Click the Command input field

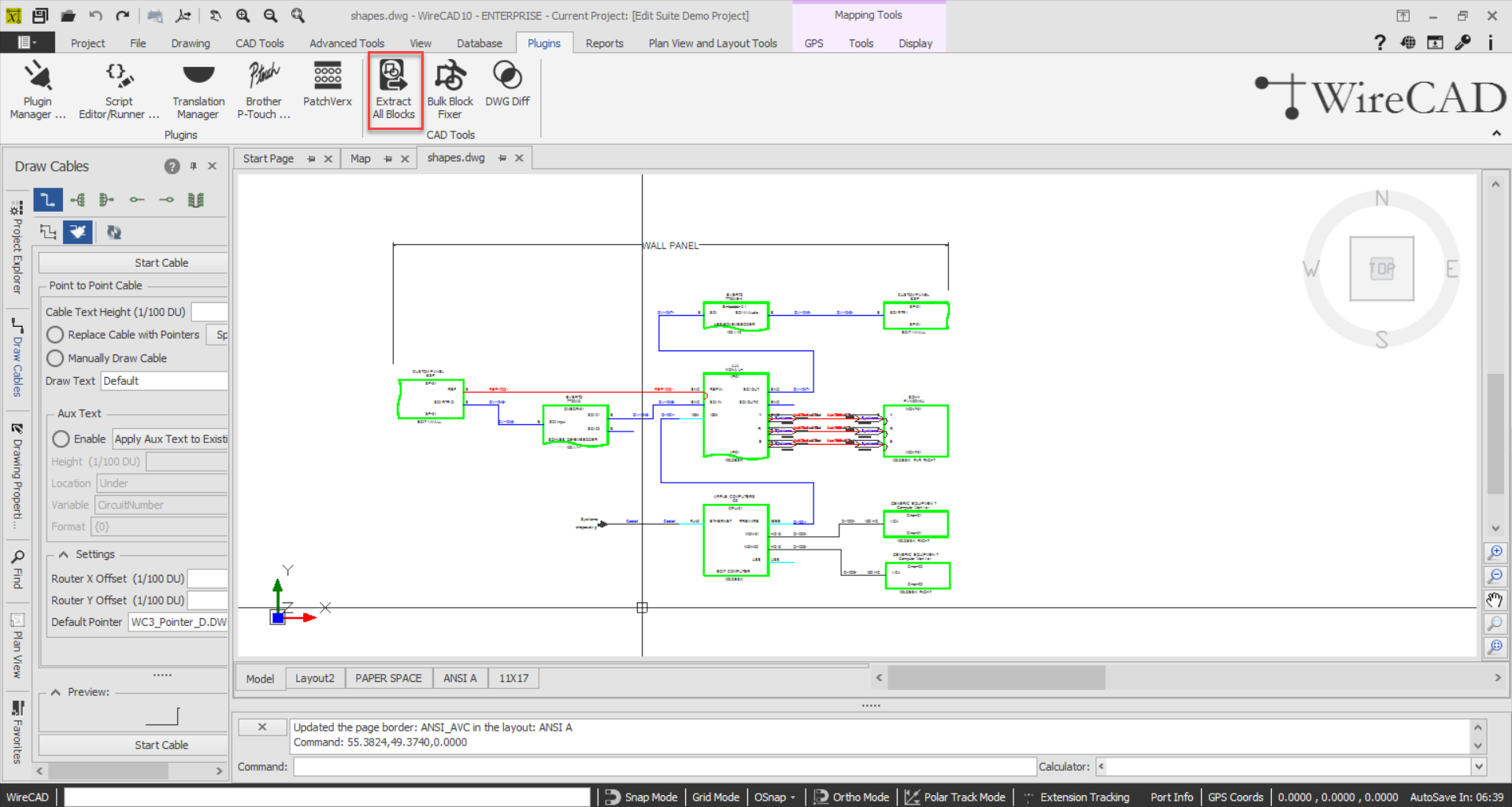click(x=665, y=766)
